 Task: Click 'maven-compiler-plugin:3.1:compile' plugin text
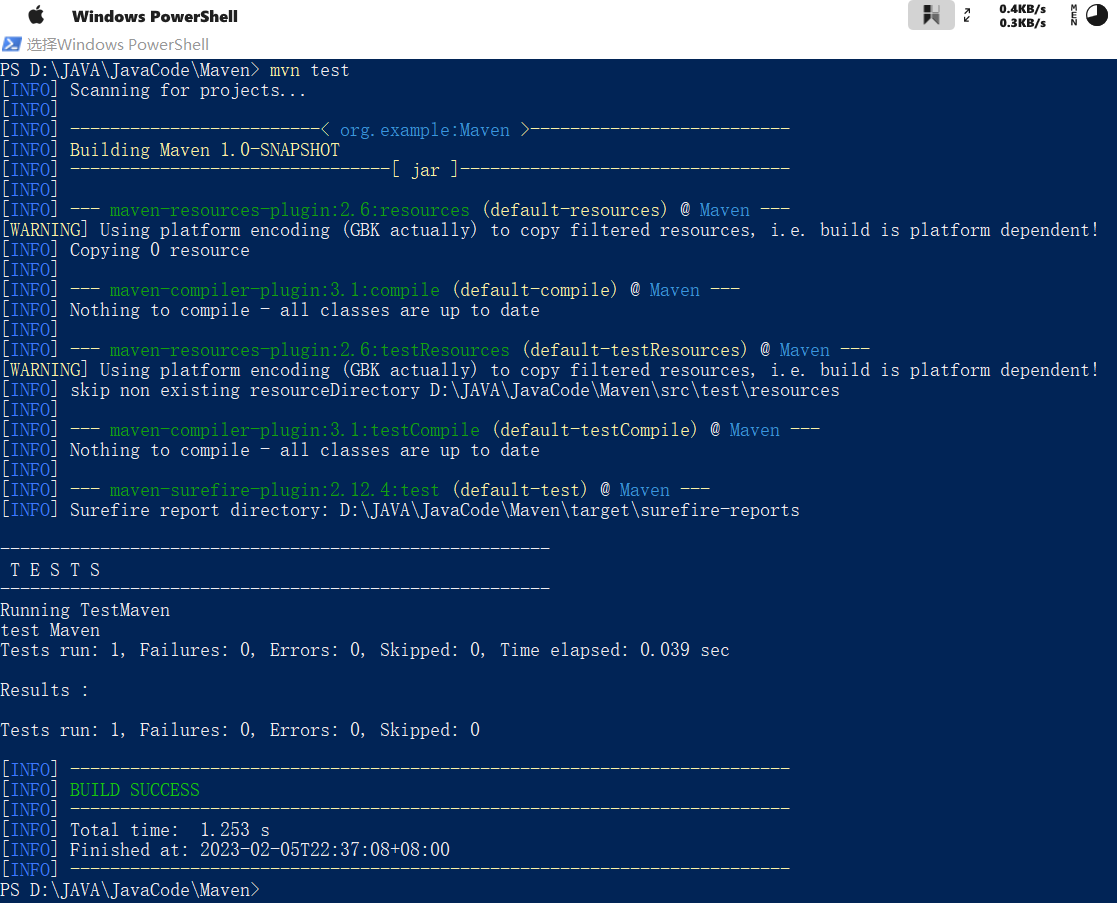(275, 291)
